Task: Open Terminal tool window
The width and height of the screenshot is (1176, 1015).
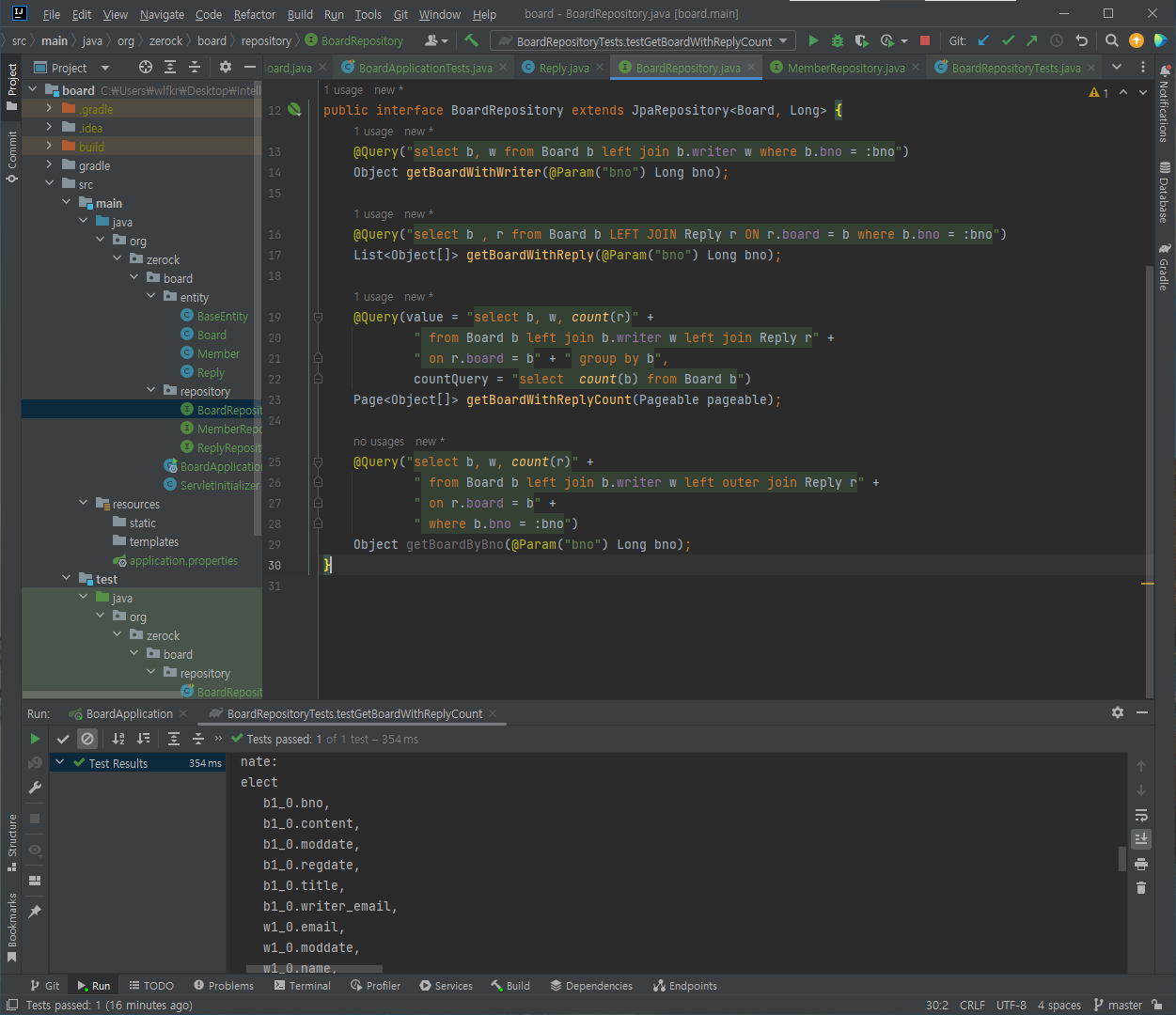Action: (302, 986)
